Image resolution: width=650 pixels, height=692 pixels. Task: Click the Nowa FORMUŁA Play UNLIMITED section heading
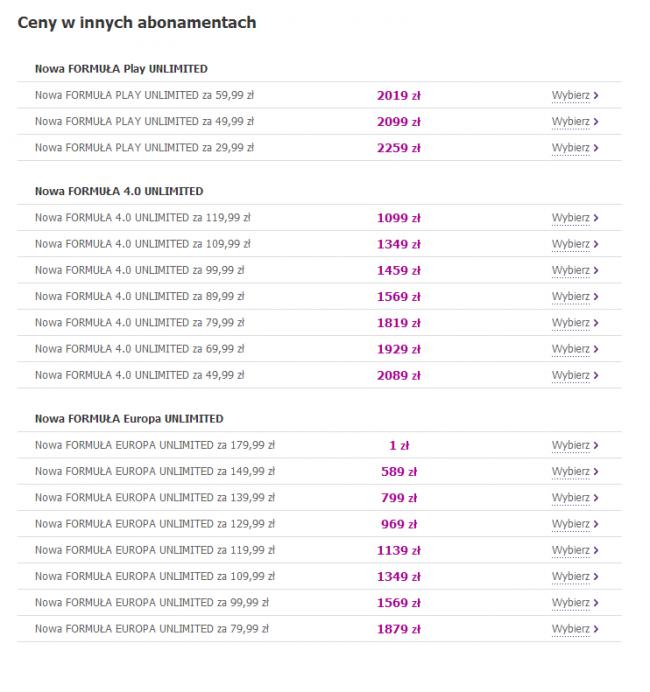(121, 69)
